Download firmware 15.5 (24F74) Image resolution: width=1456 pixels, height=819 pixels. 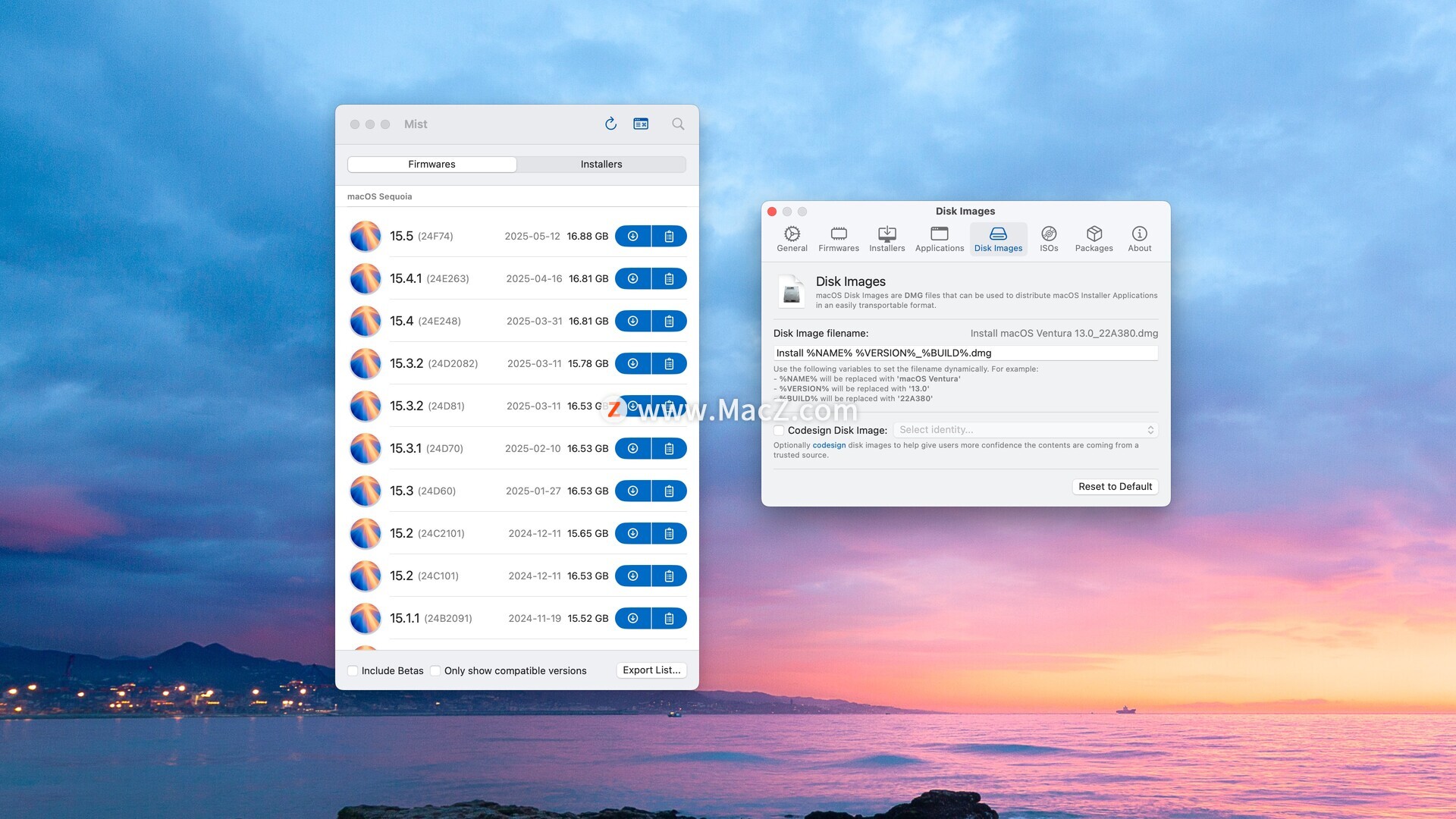pos(632,237)
